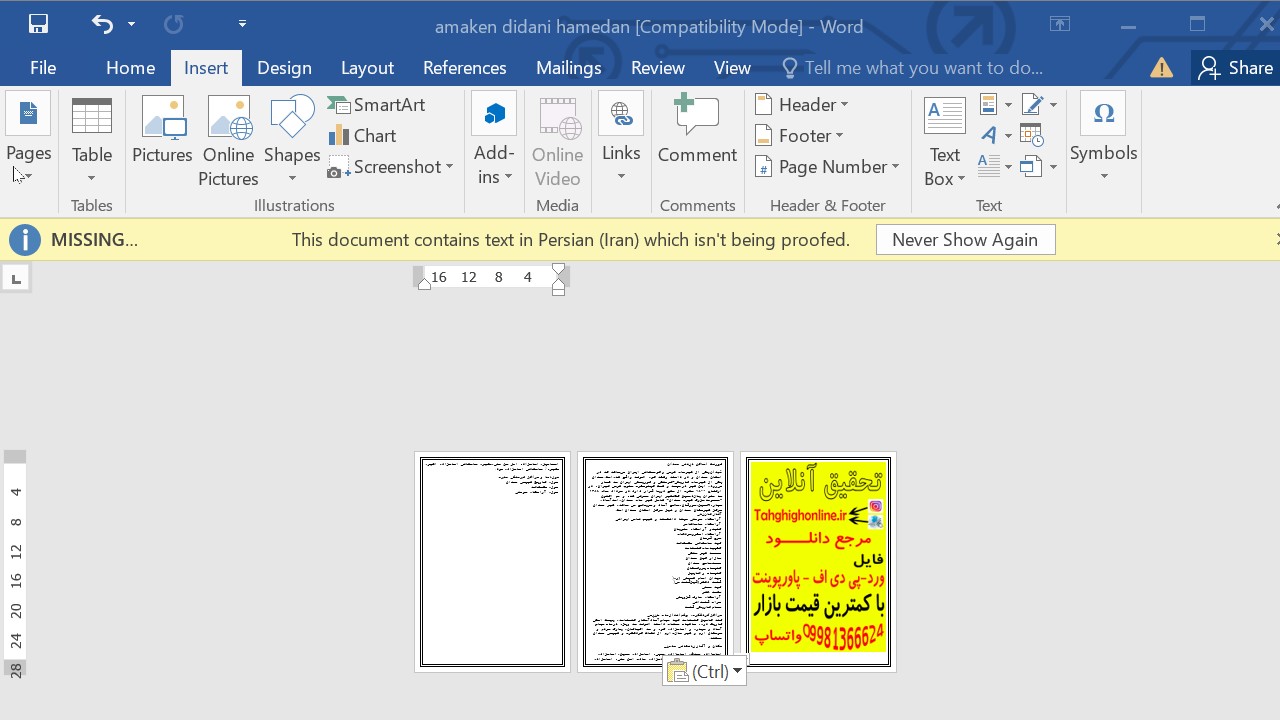
Task: Open the Shapes gallery
Action: (292, 140)
